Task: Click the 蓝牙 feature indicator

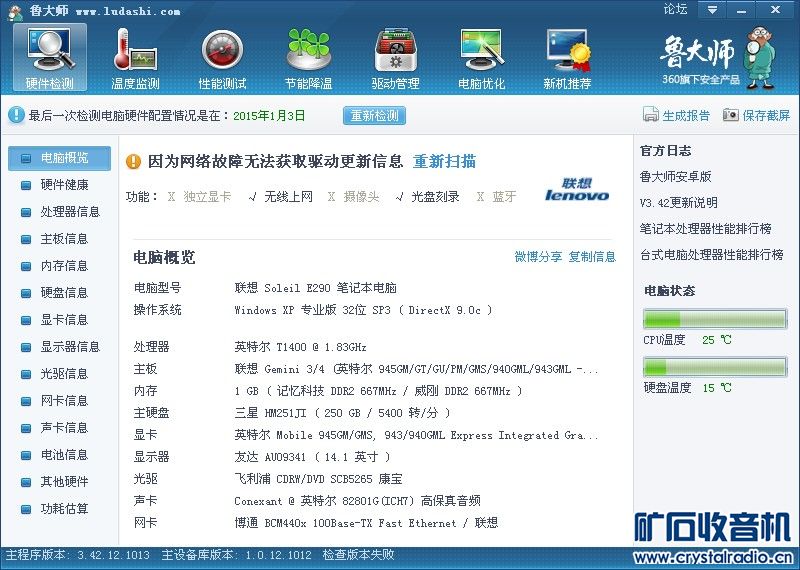Action: (x=496, y=197)
